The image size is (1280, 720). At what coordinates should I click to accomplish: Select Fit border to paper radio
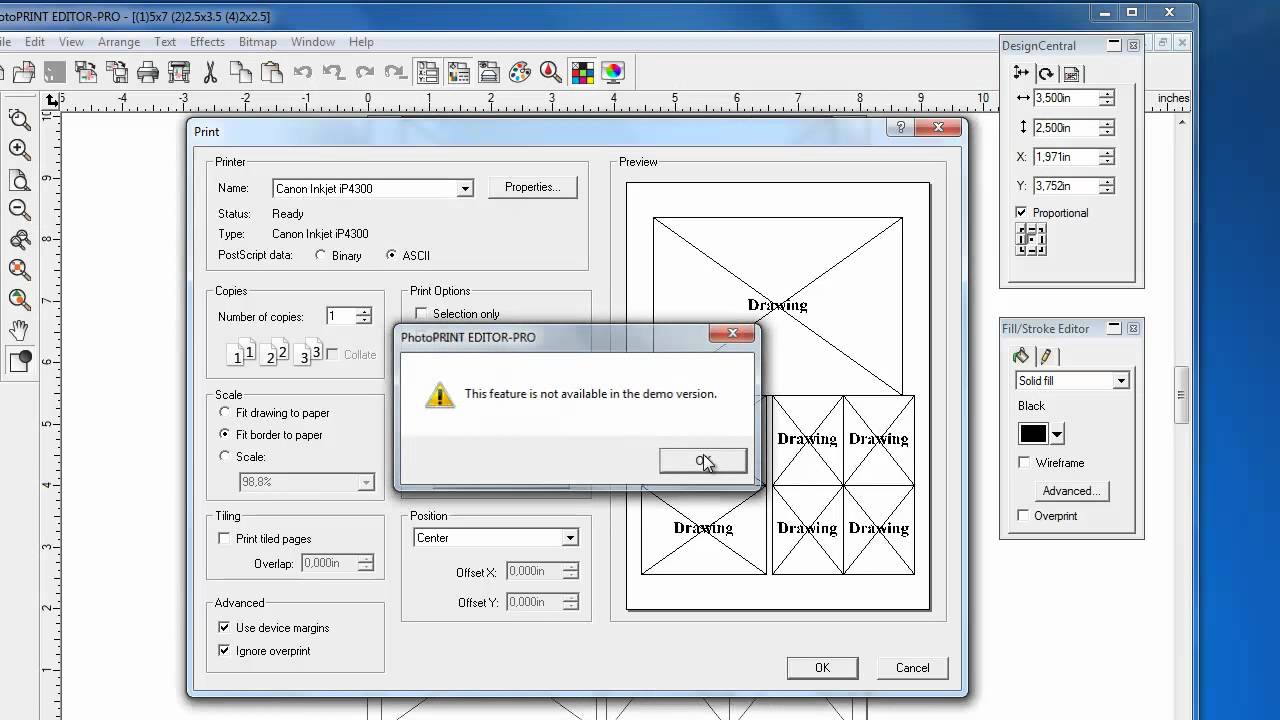click(224, 435)
